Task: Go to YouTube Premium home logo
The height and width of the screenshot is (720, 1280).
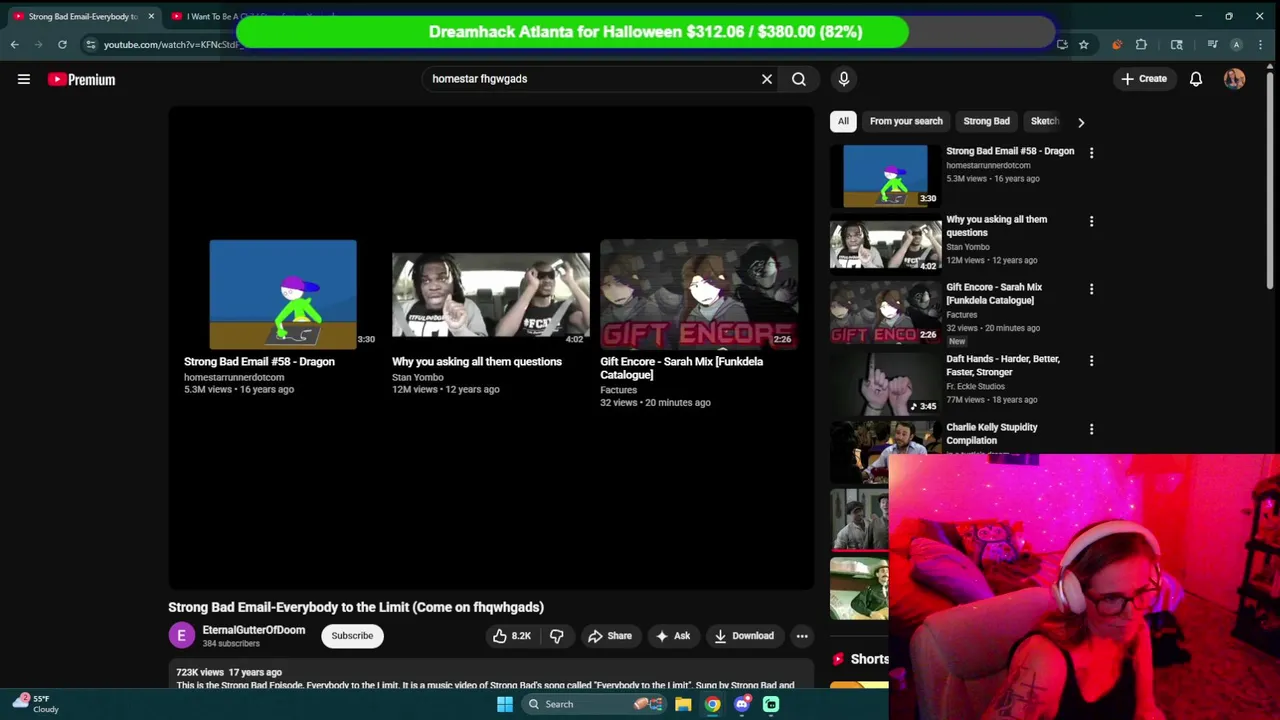Action: pos(81,79)
